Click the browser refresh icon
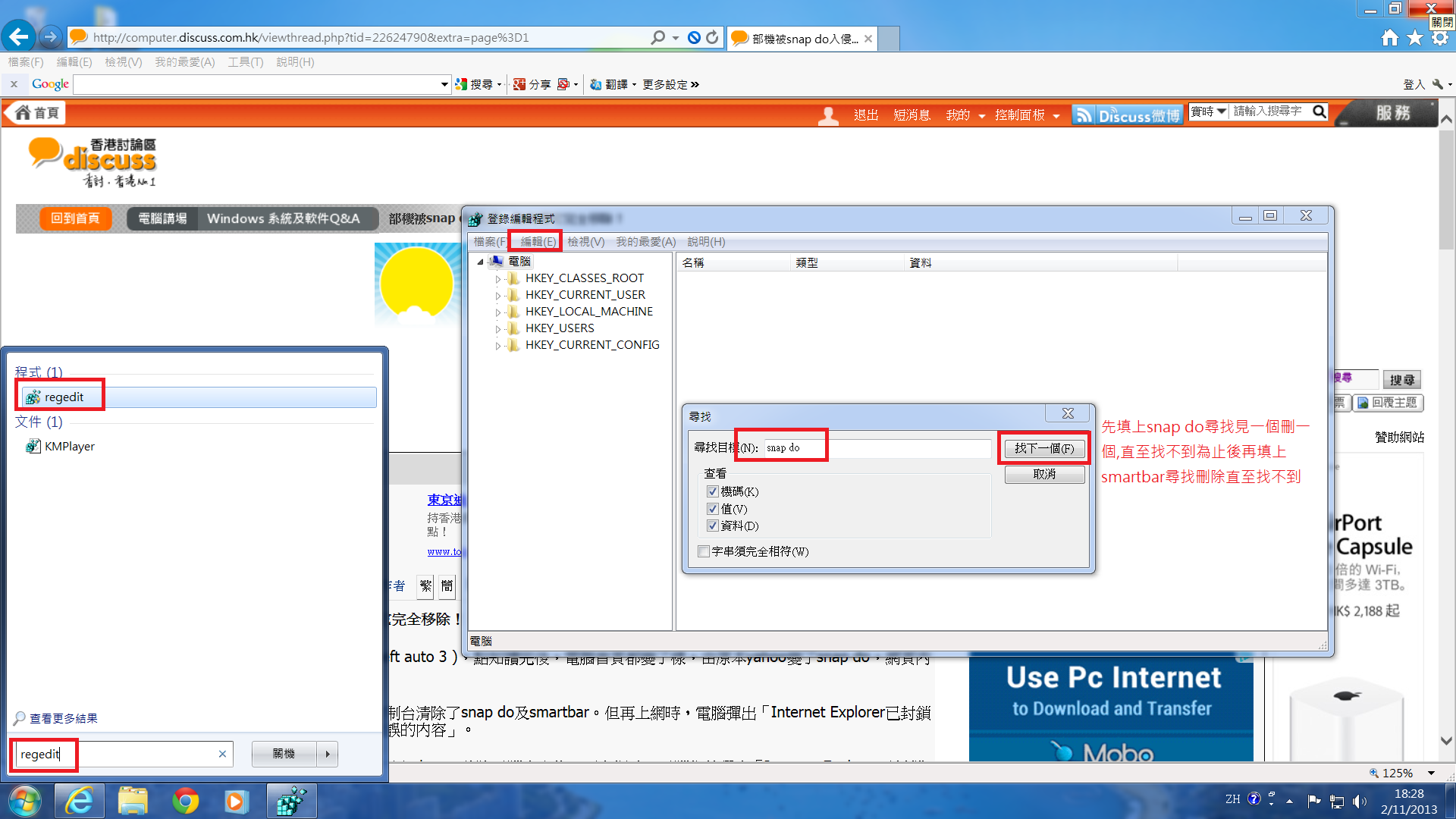This screenshot has width=1456, height=819. click(712, 37)
